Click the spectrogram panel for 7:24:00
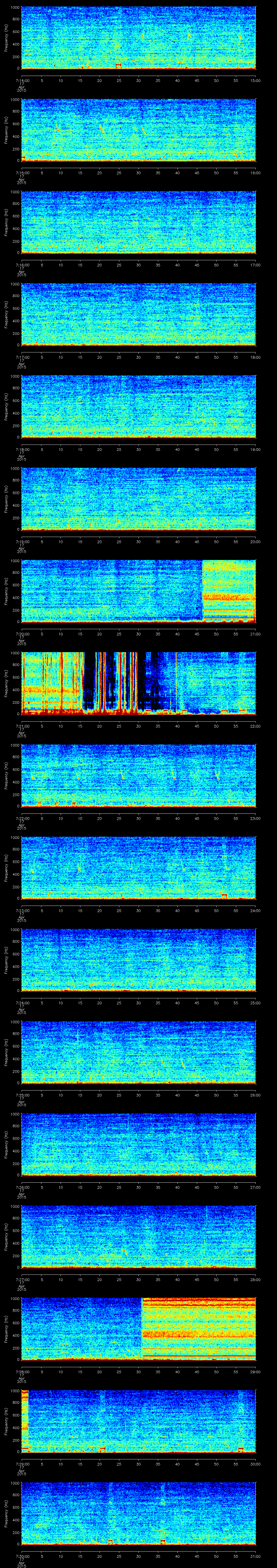This screenshot has width=277, height=1568. [138, 960]
